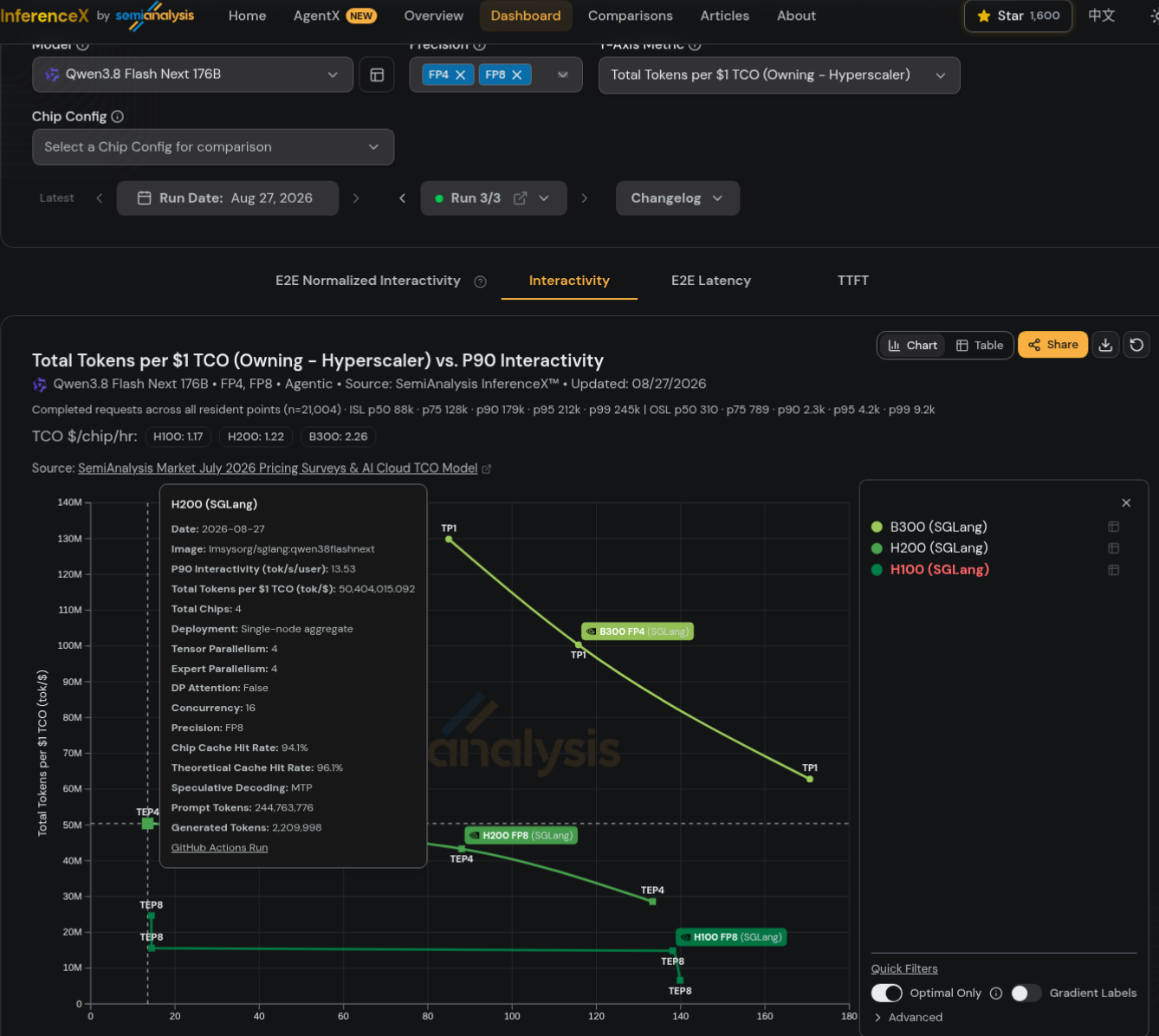Toggle the B300 (SGLang) series in the legend

click(x=938, y=527)
